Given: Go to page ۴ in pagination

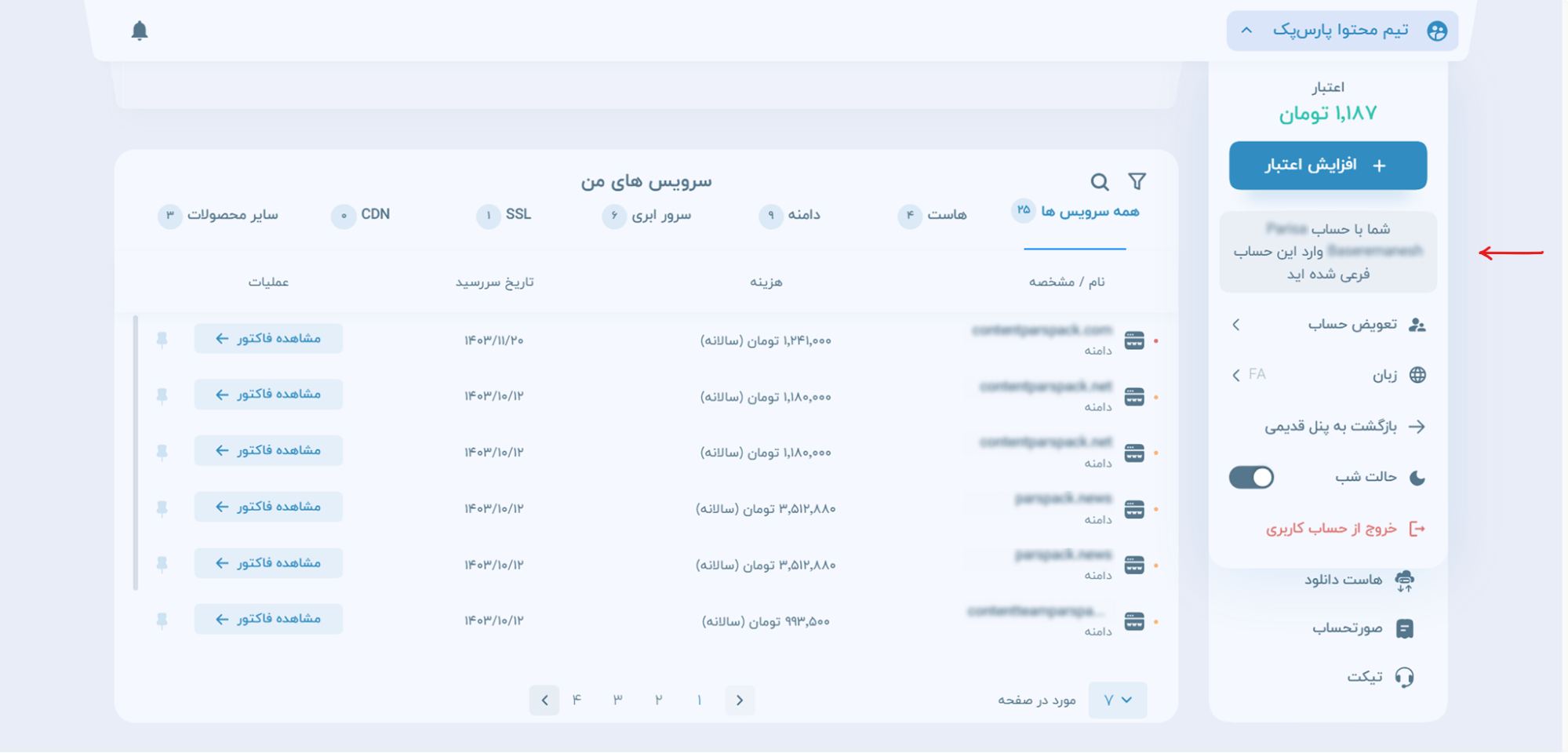Looking at the screenshot, I should pos(577,700).
